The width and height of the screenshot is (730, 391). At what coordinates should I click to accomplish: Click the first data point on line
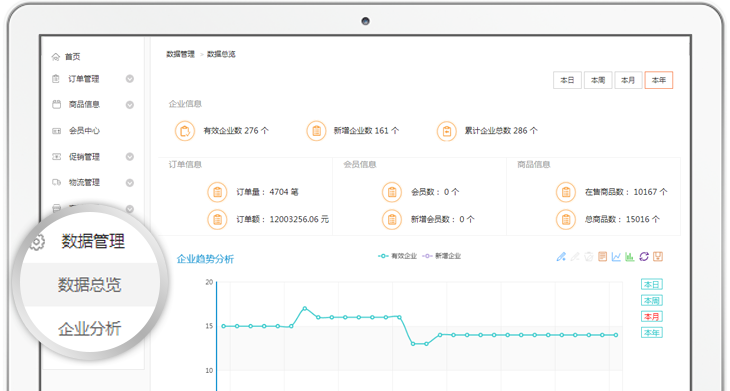pyautogui.click(x=223, y=326)
